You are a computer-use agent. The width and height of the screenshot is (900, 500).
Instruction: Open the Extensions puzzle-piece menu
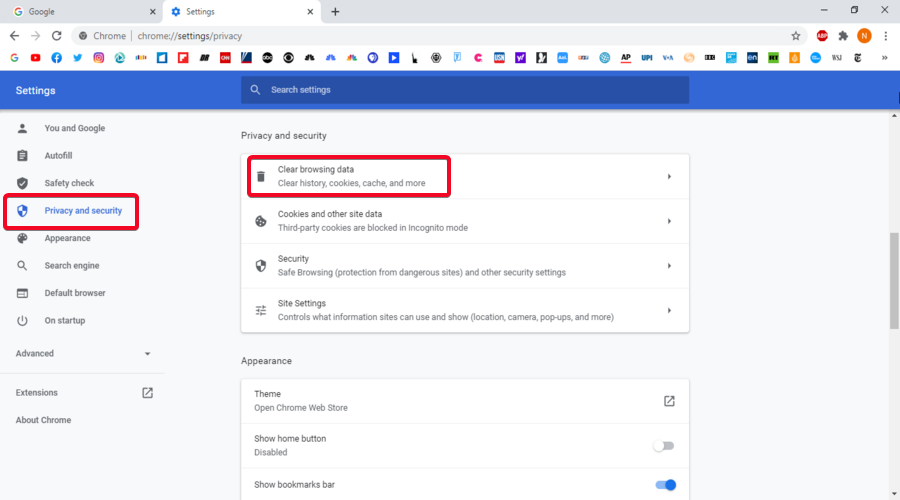(843, 35)
